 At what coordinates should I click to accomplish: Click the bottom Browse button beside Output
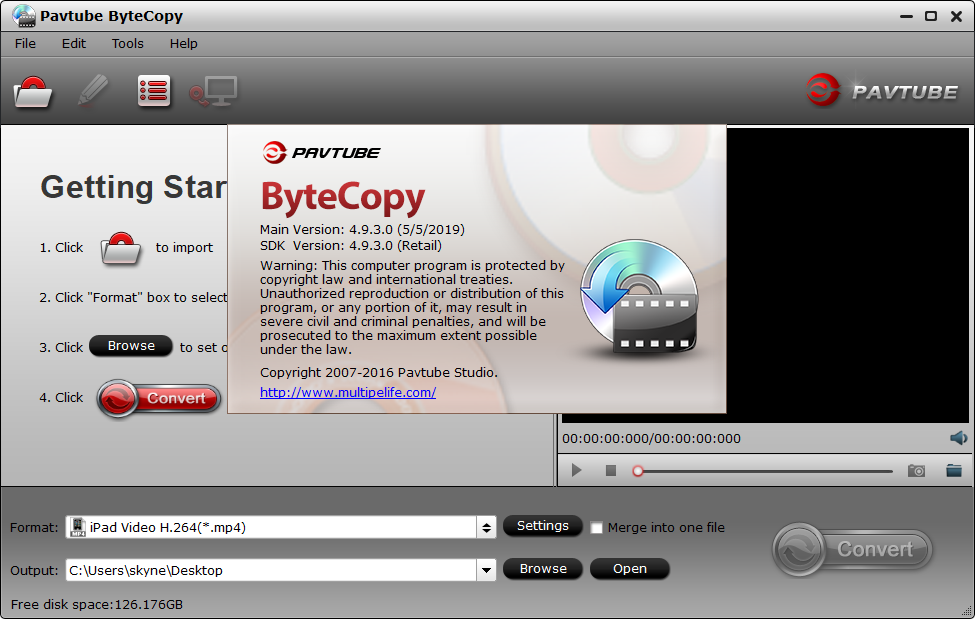pyautogui.click(x=542, y=569)
